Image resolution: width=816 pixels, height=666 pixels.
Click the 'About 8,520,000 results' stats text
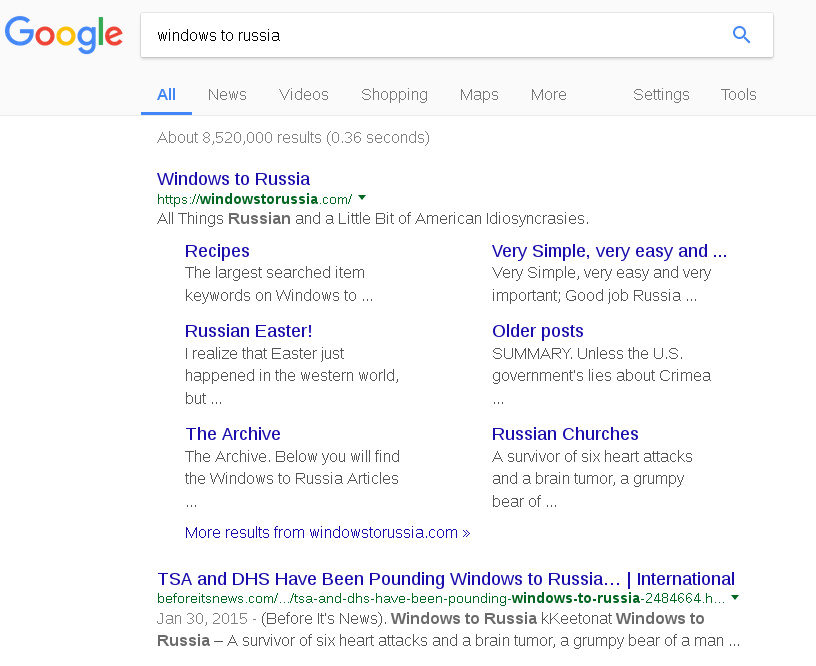point(294,137)
